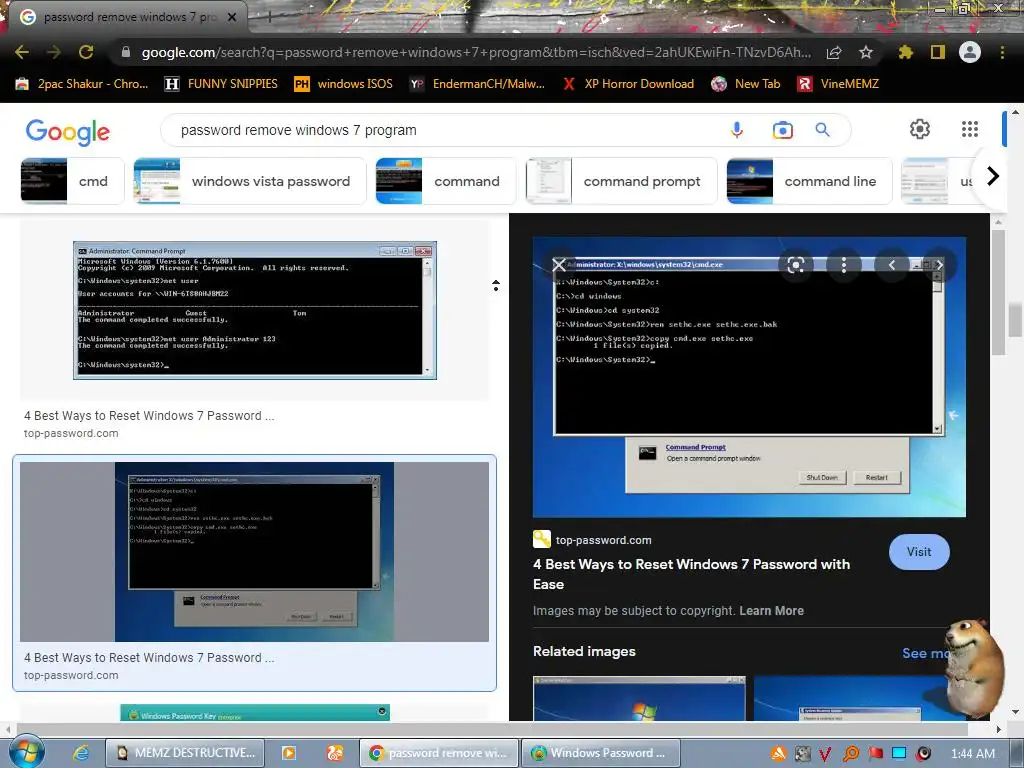The width and height of the screenshot is (1024, 768).
Task: Launch Internet Explorer from taskbar
Action: (x=81, y=753)
